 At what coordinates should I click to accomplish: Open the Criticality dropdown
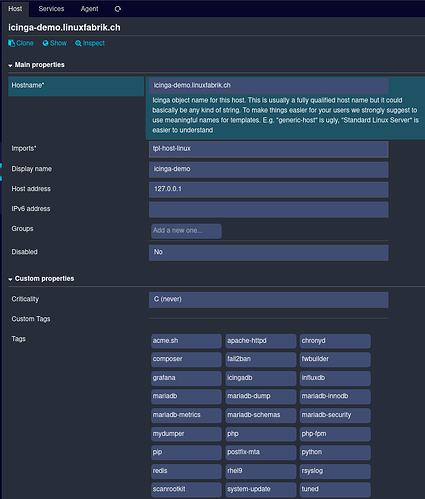pos(269,299)
